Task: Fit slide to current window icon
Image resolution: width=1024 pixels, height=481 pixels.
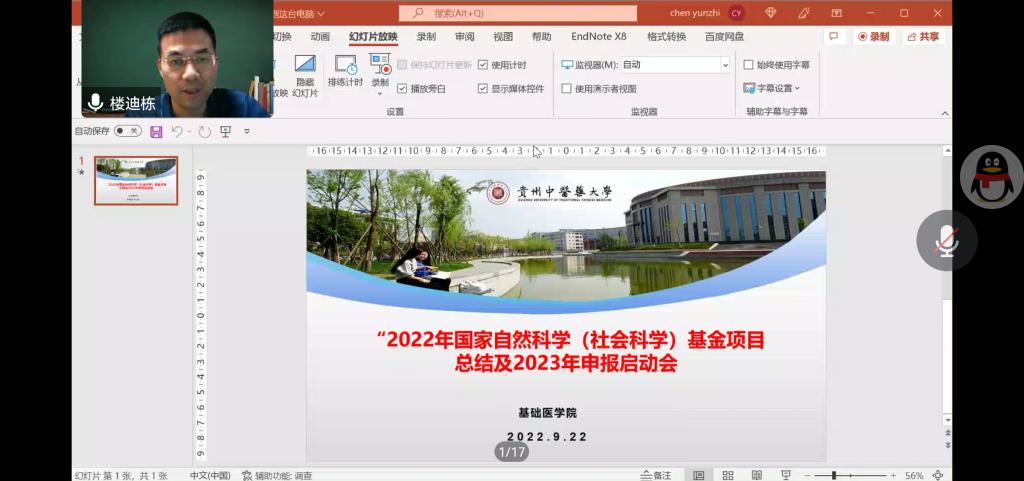Action: [938, 475]
